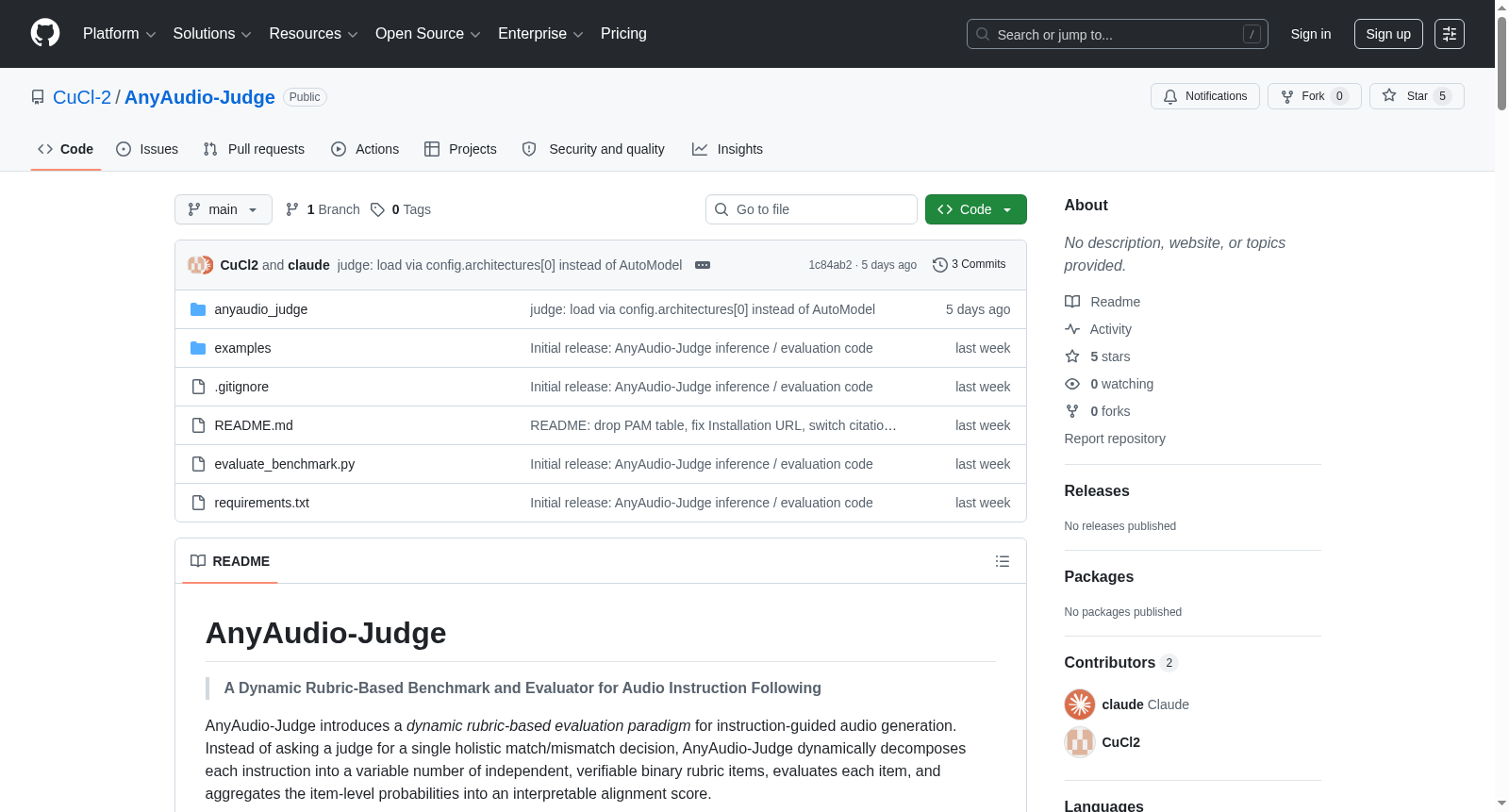
Task: Open the README outline list icon
Action: (1003, 561)
